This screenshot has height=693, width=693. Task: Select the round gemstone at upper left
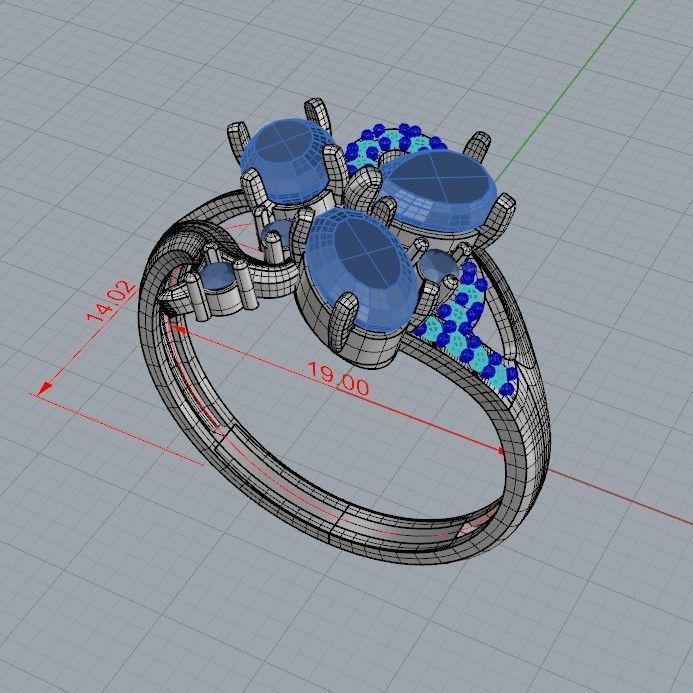click(288, 160)
